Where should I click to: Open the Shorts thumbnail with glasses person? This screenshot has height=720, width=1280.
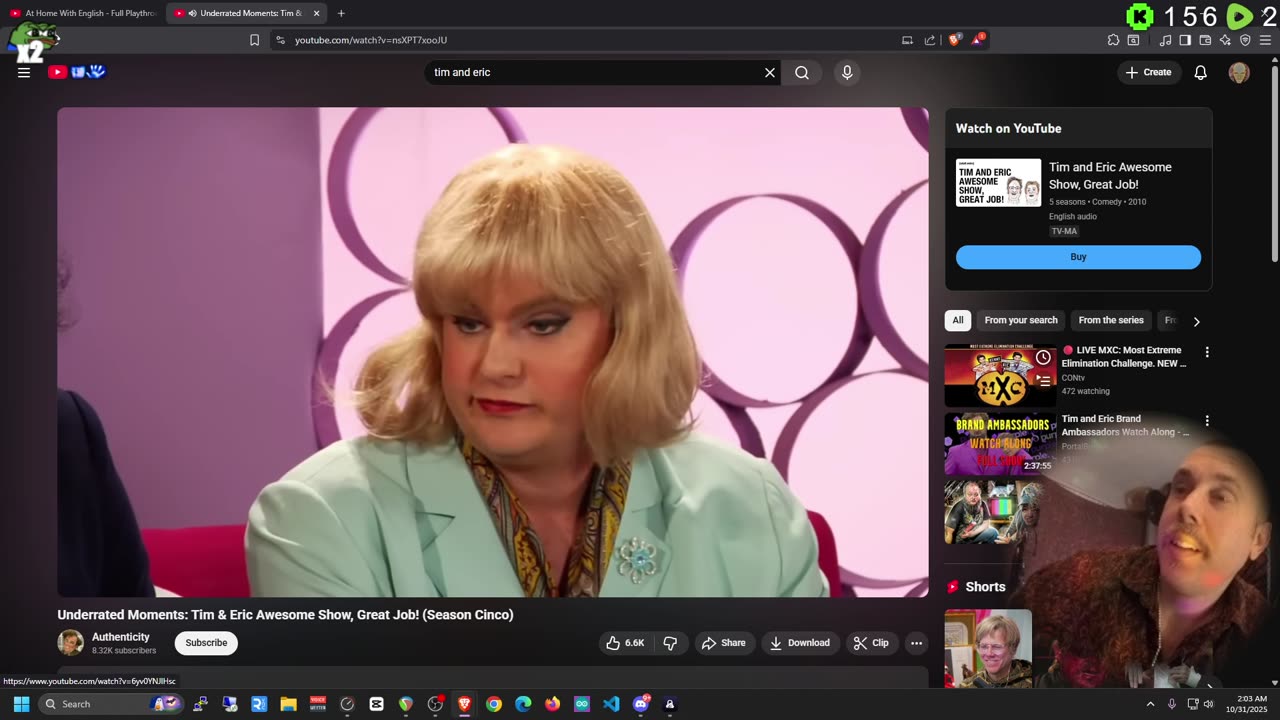[x=988, y=648]
